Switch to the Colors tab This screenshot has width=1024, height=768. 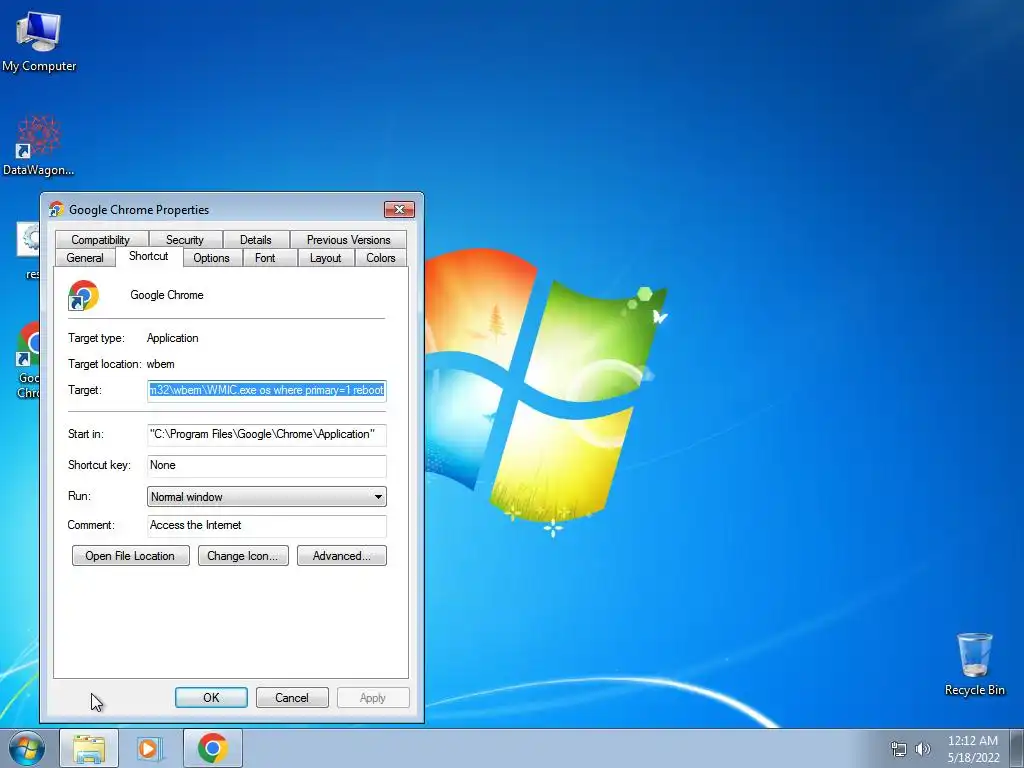[381, 258]
